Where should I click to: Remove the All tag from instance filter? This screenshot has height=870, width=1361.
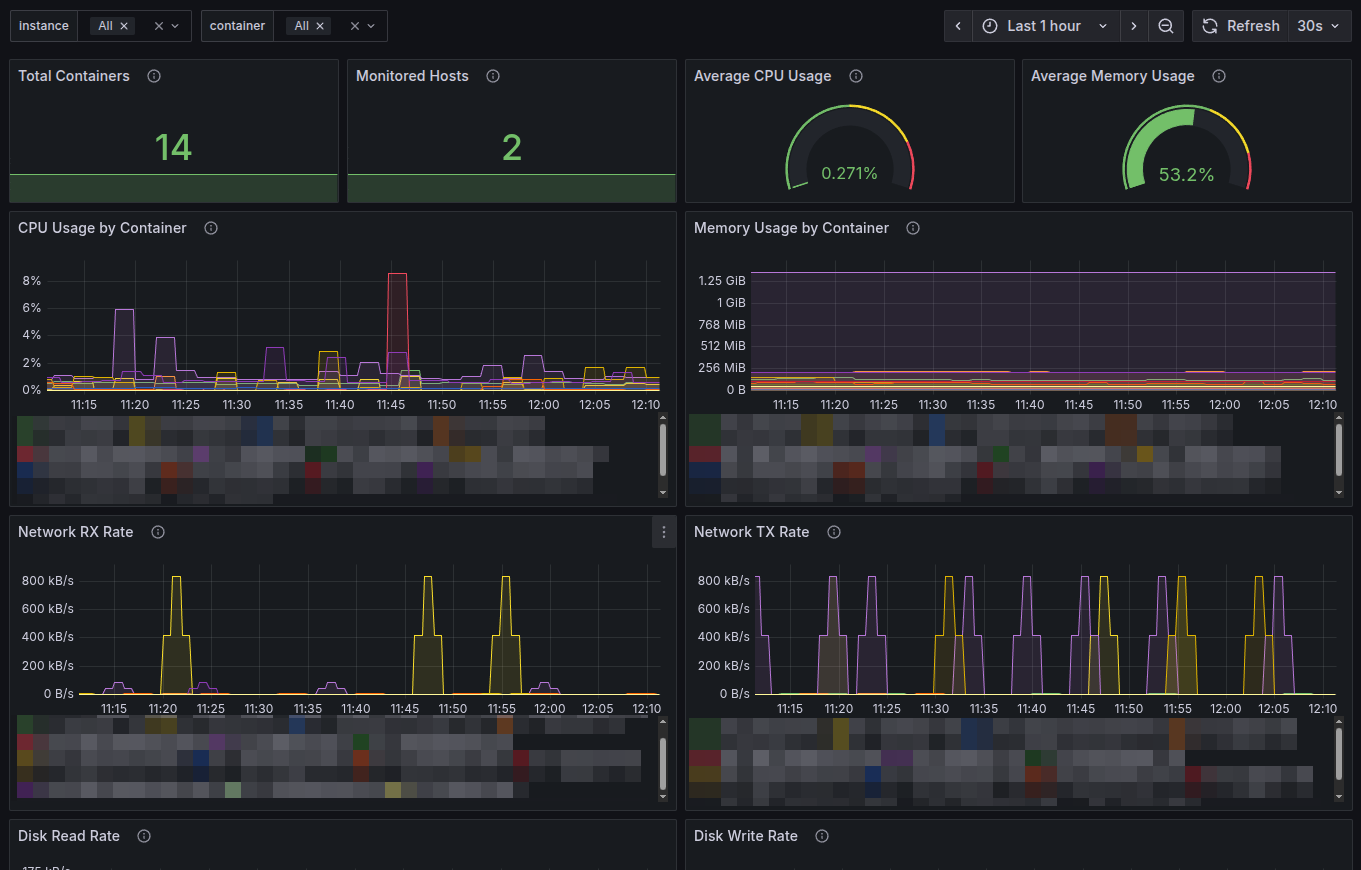click(123, 25)
